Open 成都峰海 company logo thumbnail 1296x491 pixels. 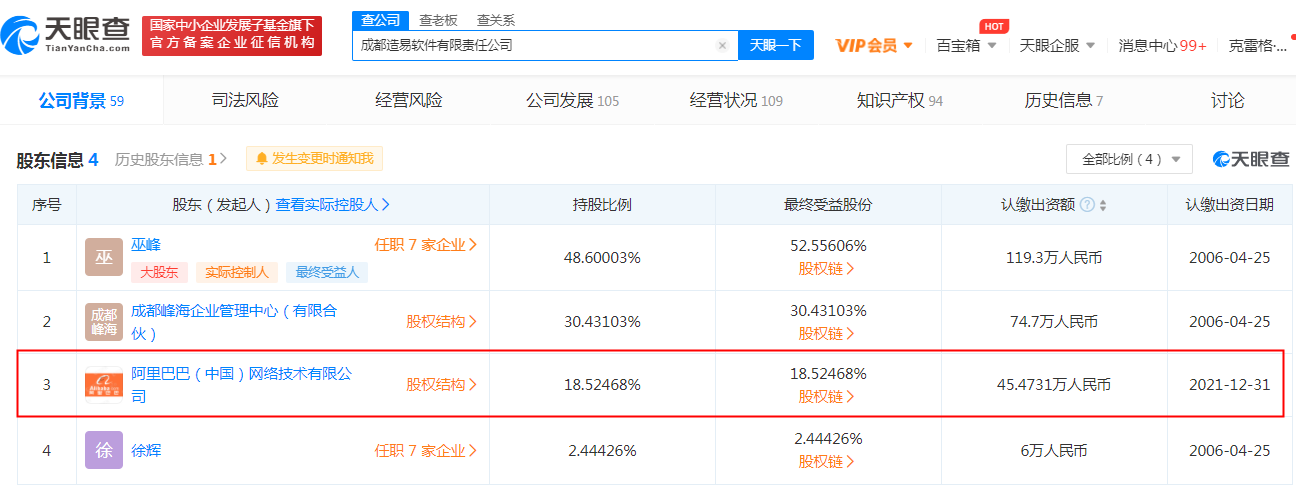104,321
